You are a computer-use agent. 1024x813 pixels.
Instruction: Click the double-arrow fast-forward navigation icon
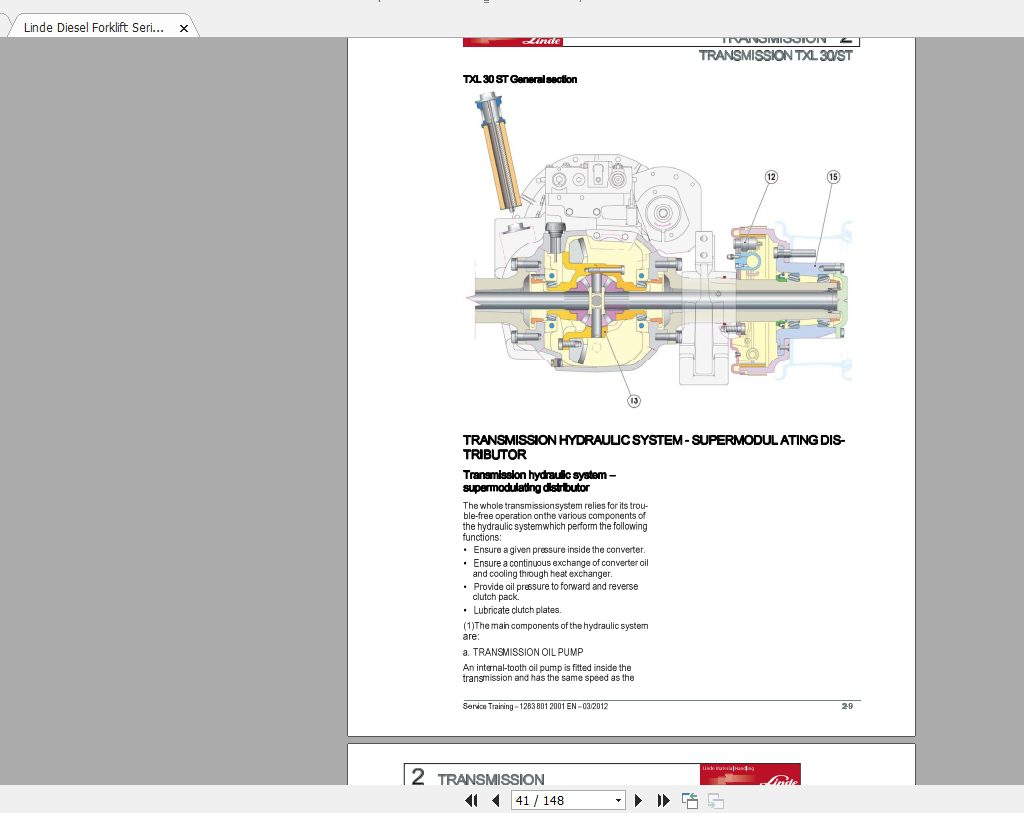663,800
